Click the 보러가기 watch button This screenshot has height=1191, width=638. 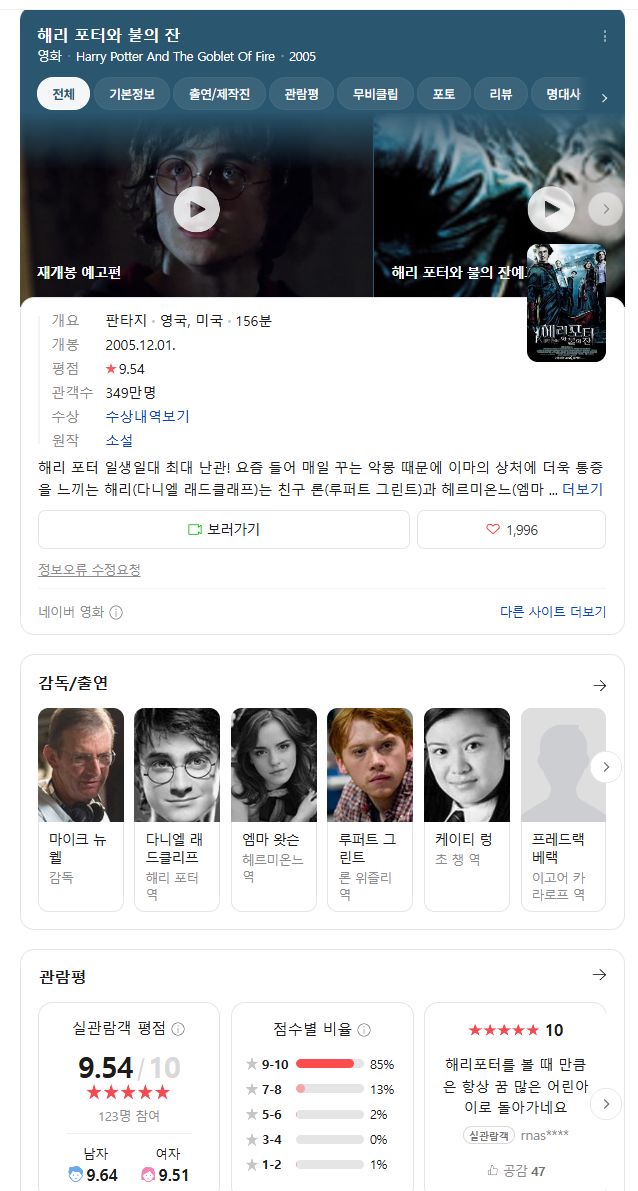[224, 529]
